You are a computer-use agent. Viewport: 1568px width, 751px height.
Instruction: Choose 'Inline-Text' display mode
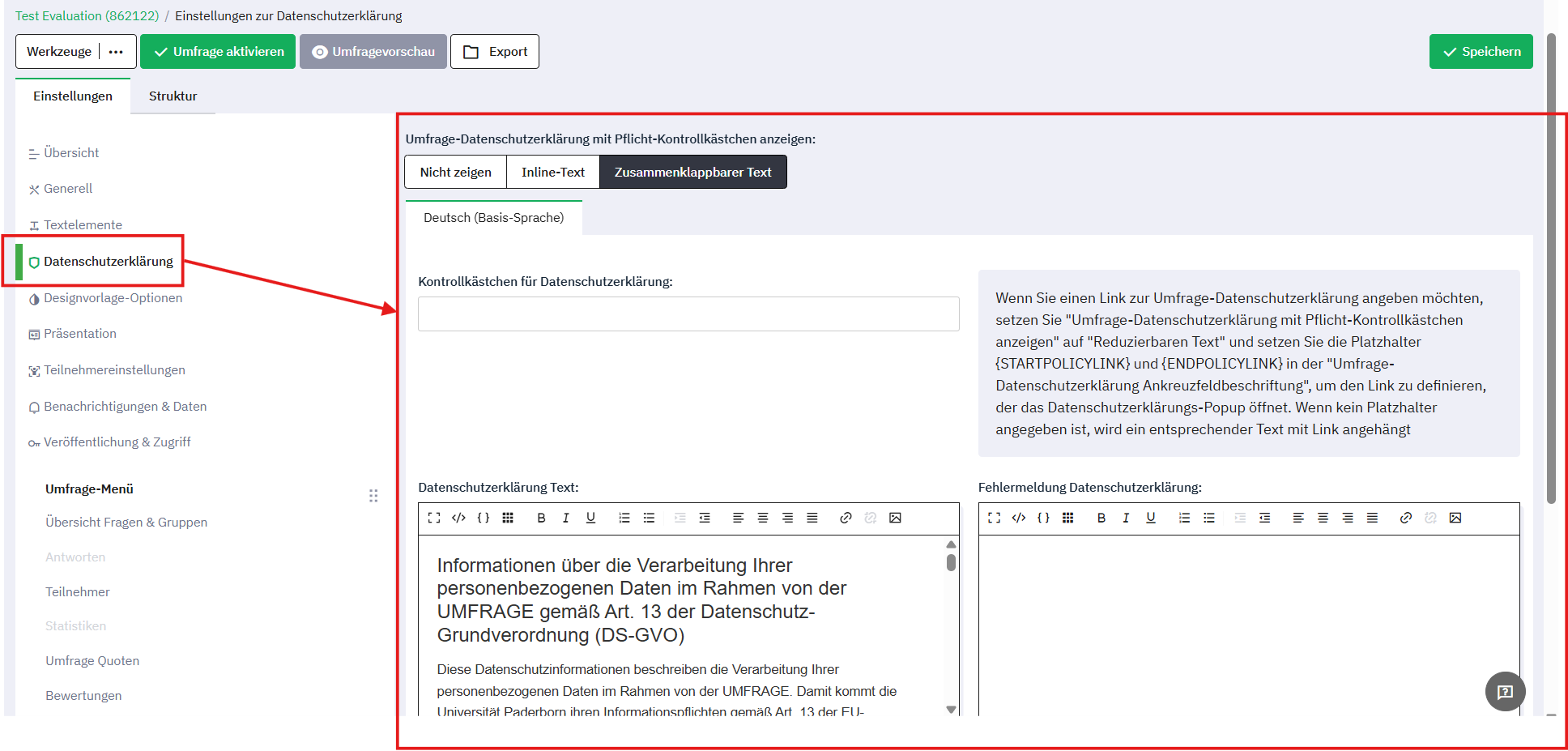(x=552, y=172)
